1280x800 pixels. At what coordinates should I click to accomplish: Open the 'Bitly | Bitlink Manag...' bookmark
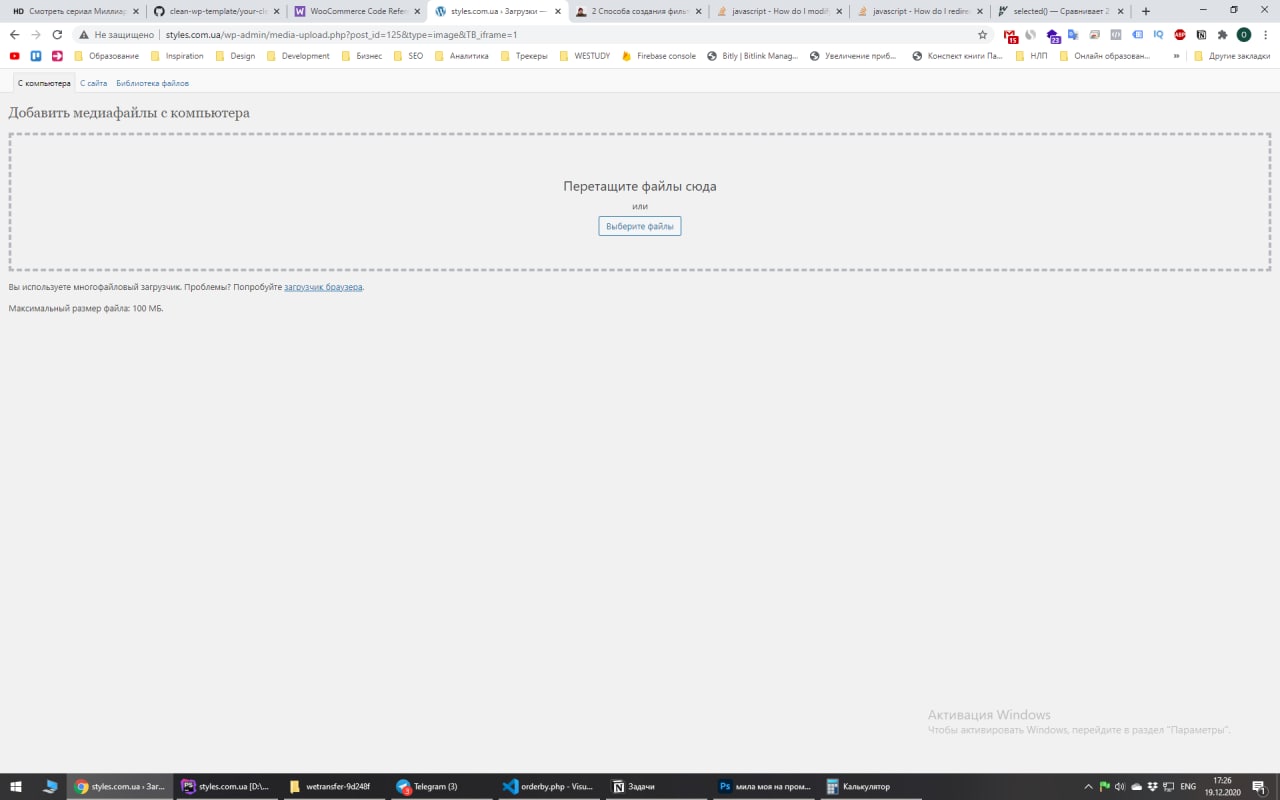[x=753, y=56]
